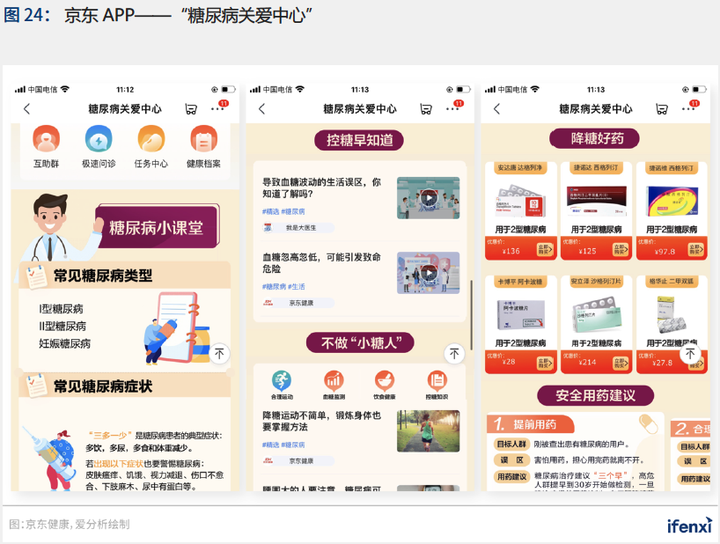The image size is (720, 544).
Task: Tap the #糖尿病 #生活 tags
Action: pyautogui.click(x=284, y=286)
